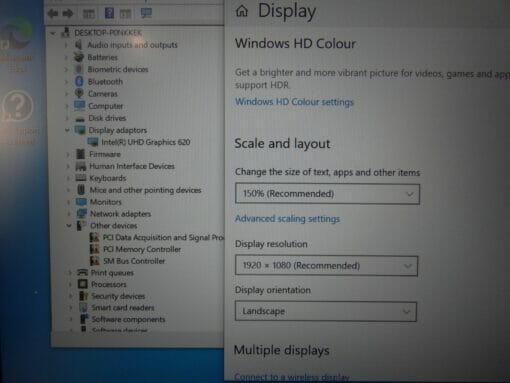Open Windows HD Colour settings link
The image size is (510, 383).
pyautogui.click(x=294, y=102)
